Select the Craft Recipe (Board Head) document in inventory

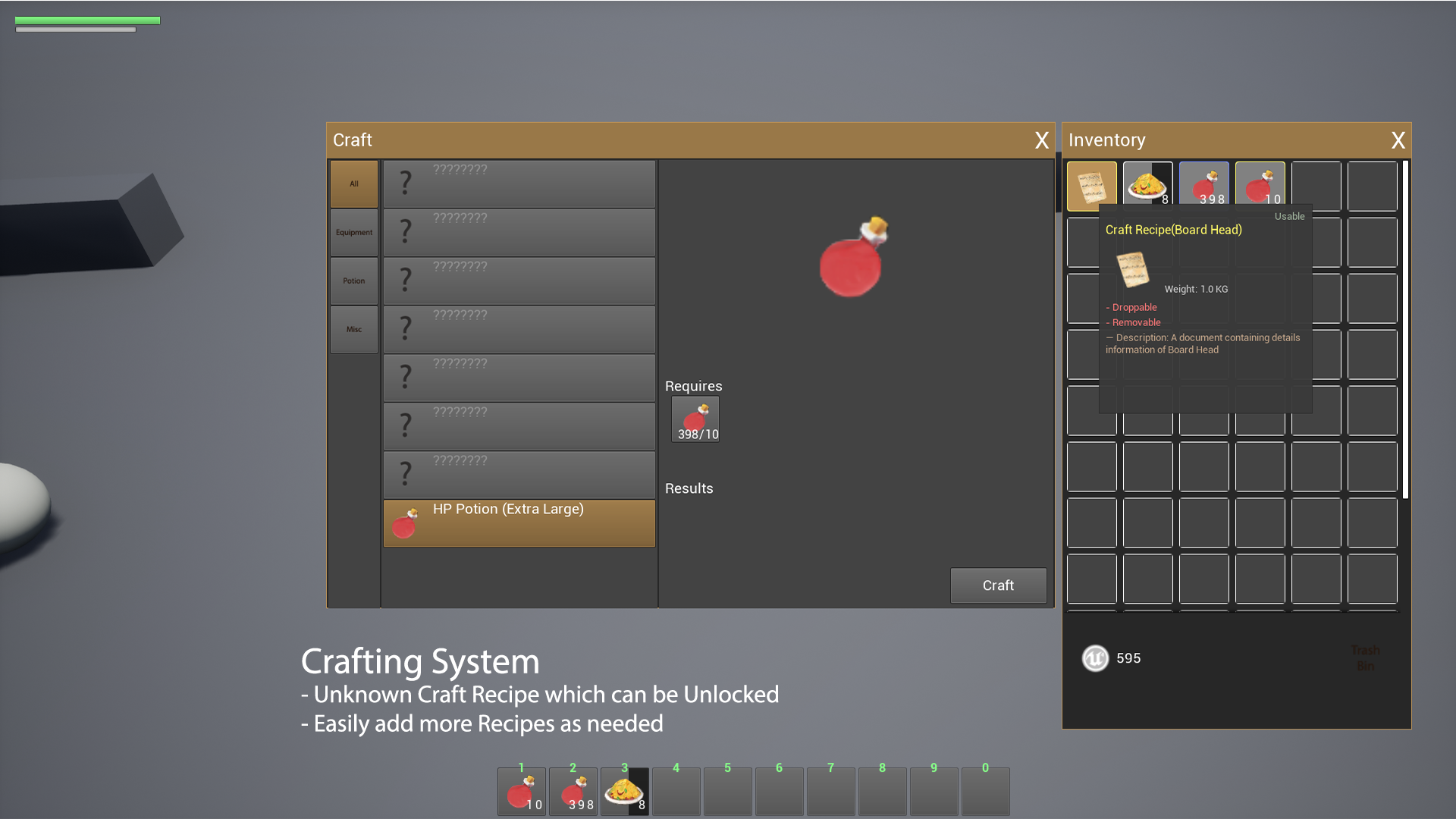(x=1092, y=186)
